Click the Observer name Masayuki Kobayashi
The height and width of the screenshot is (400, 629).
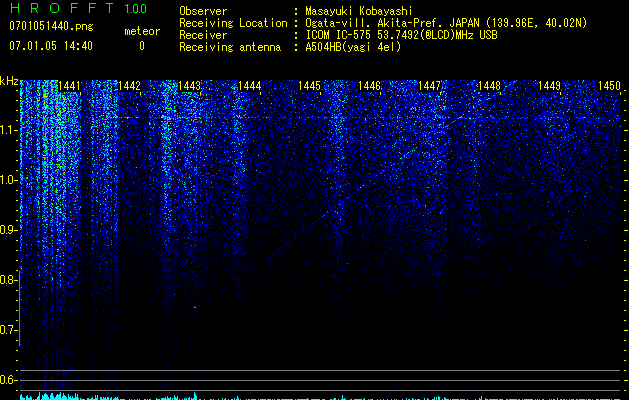click(359, 11)
